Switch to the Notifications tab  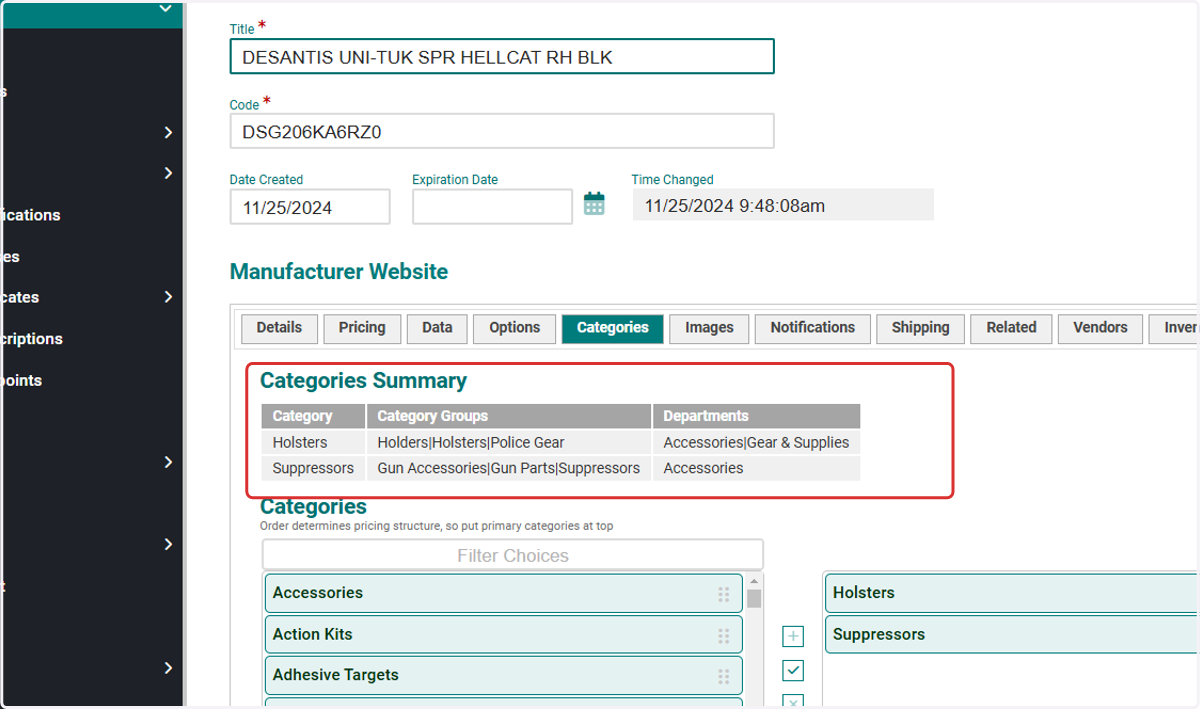tap(813, 328)
